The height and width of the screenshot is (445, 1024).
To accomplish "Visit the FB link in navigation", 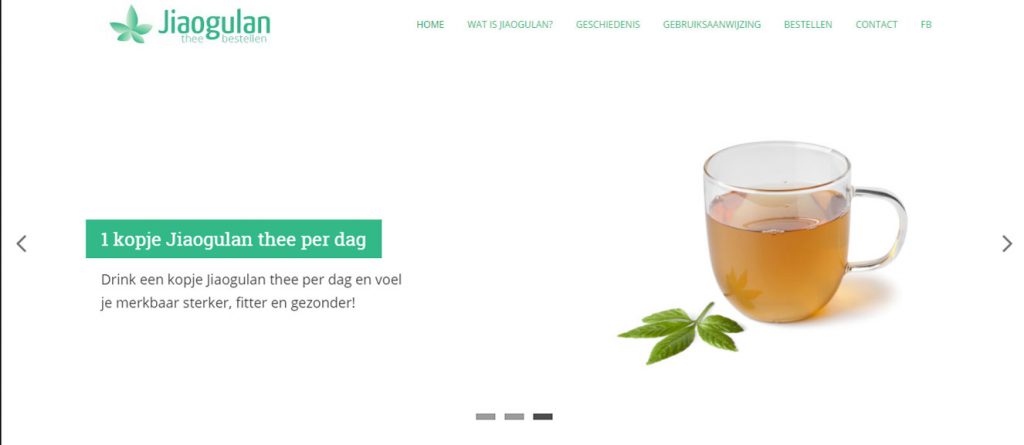I will click(926, 25).
